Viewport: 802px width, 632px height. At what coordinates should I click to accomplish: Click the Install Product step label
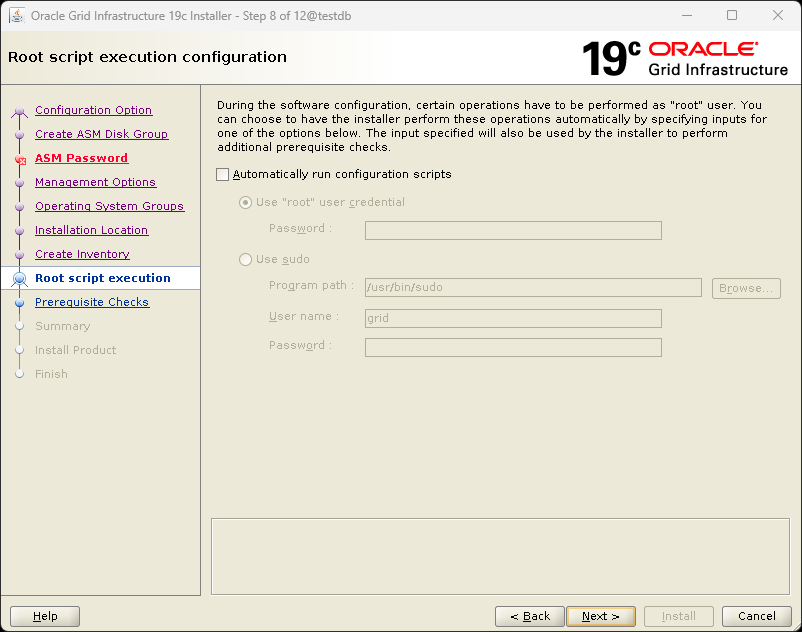[x=76, y=350]
